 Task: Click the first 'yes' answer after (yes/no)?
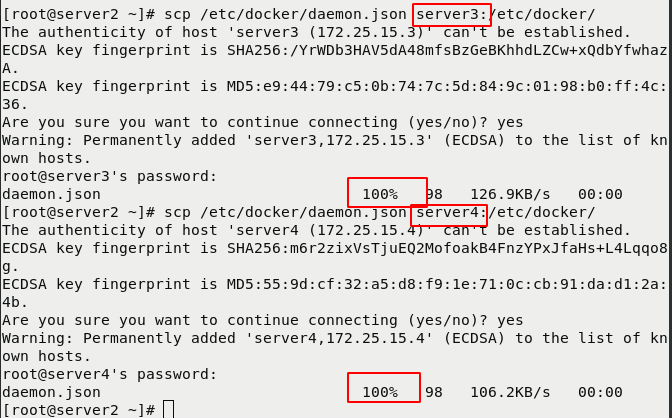(x=510, y=123)
